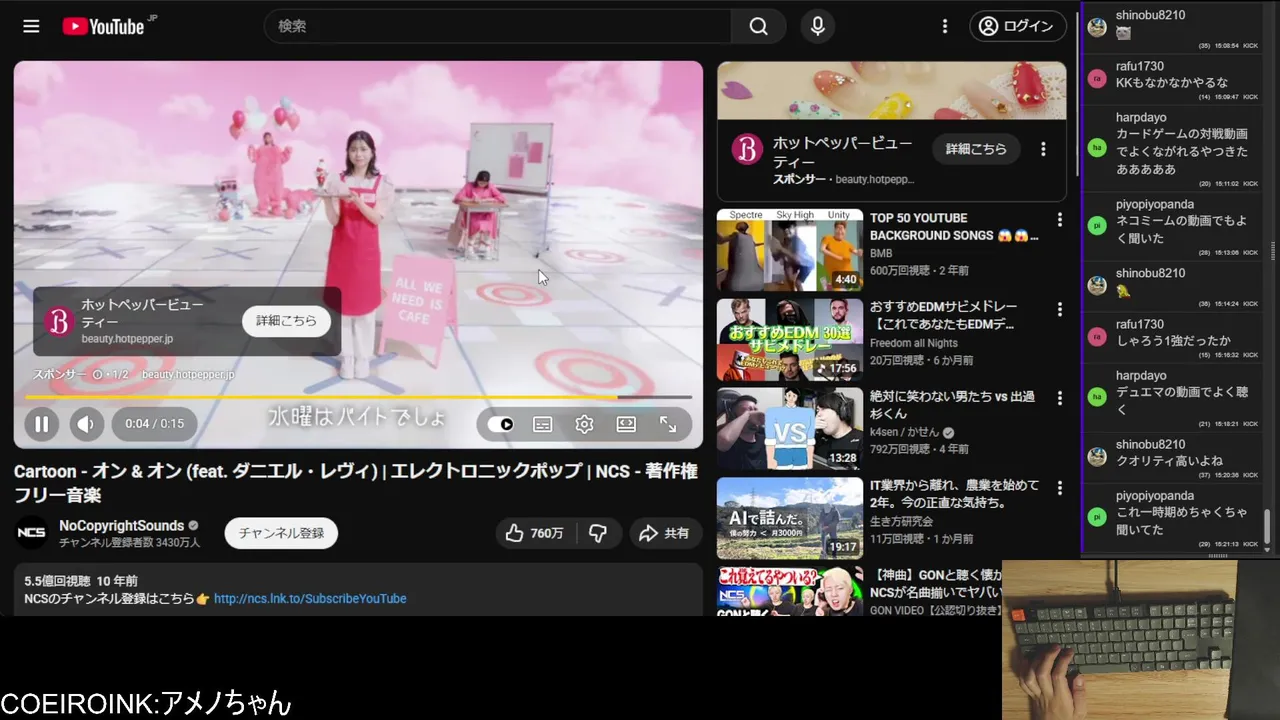Toggle the autoplay switch in player
This screenshot has height=720, width=1280.
coord(501,424)
